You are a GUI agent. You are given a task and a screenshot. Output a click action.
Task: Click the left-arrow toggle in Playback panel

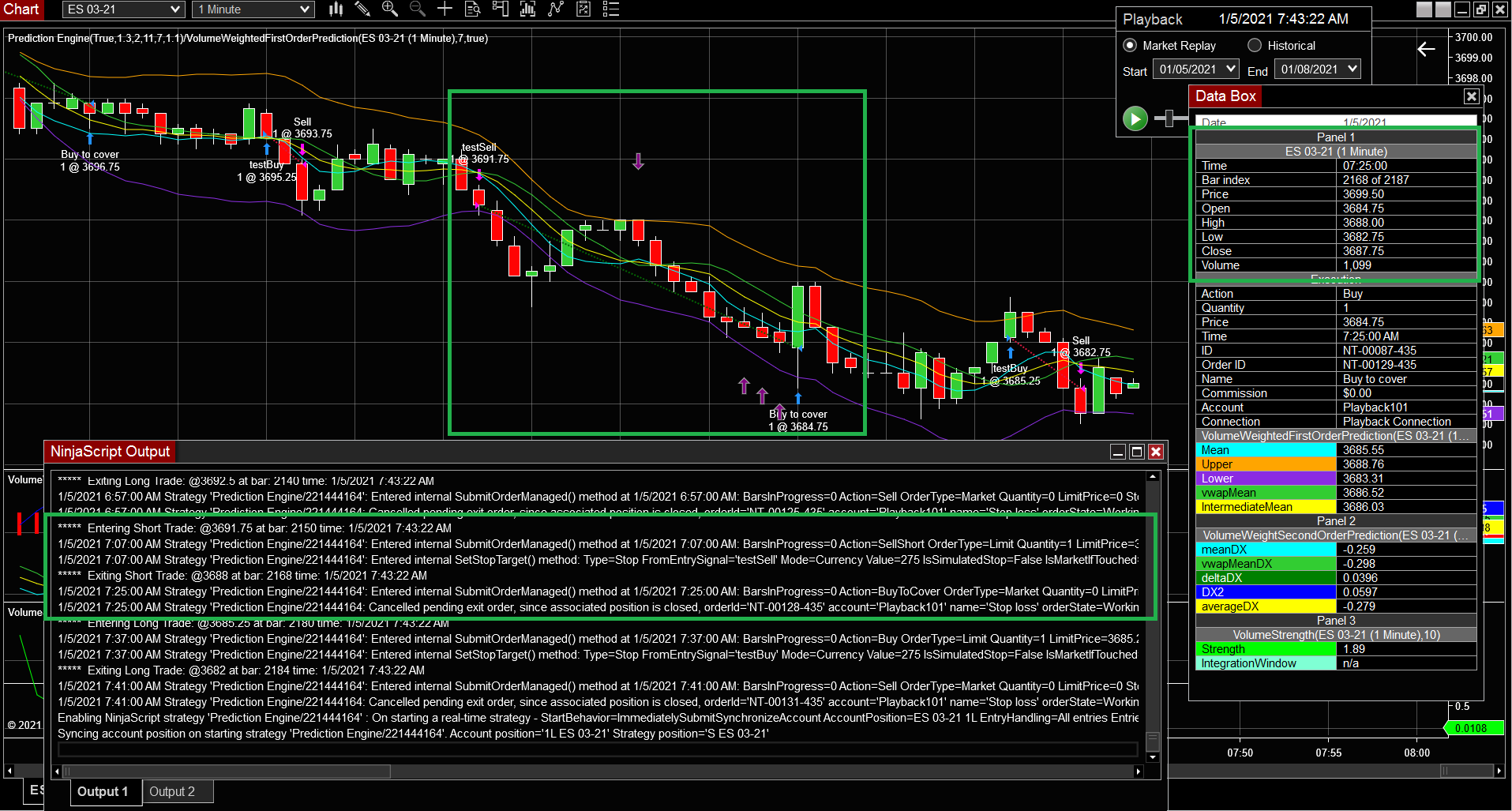pos(1426,48)
